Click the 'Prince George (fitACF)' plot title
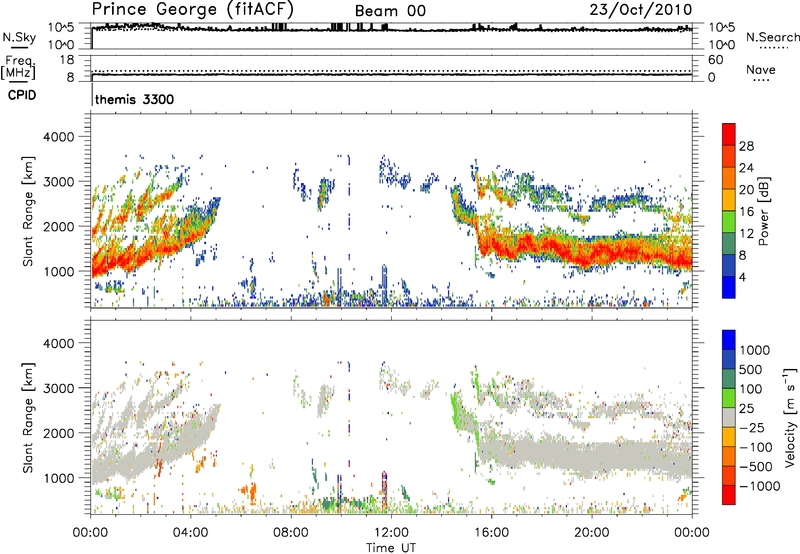 [x=192, y=9]
